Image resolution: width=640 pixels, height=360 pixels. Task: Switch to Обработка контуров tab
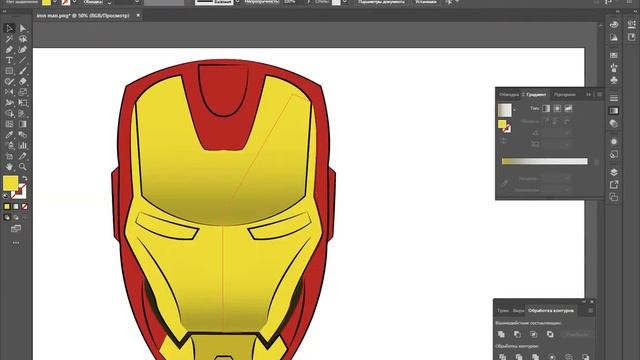coord(551,311)
